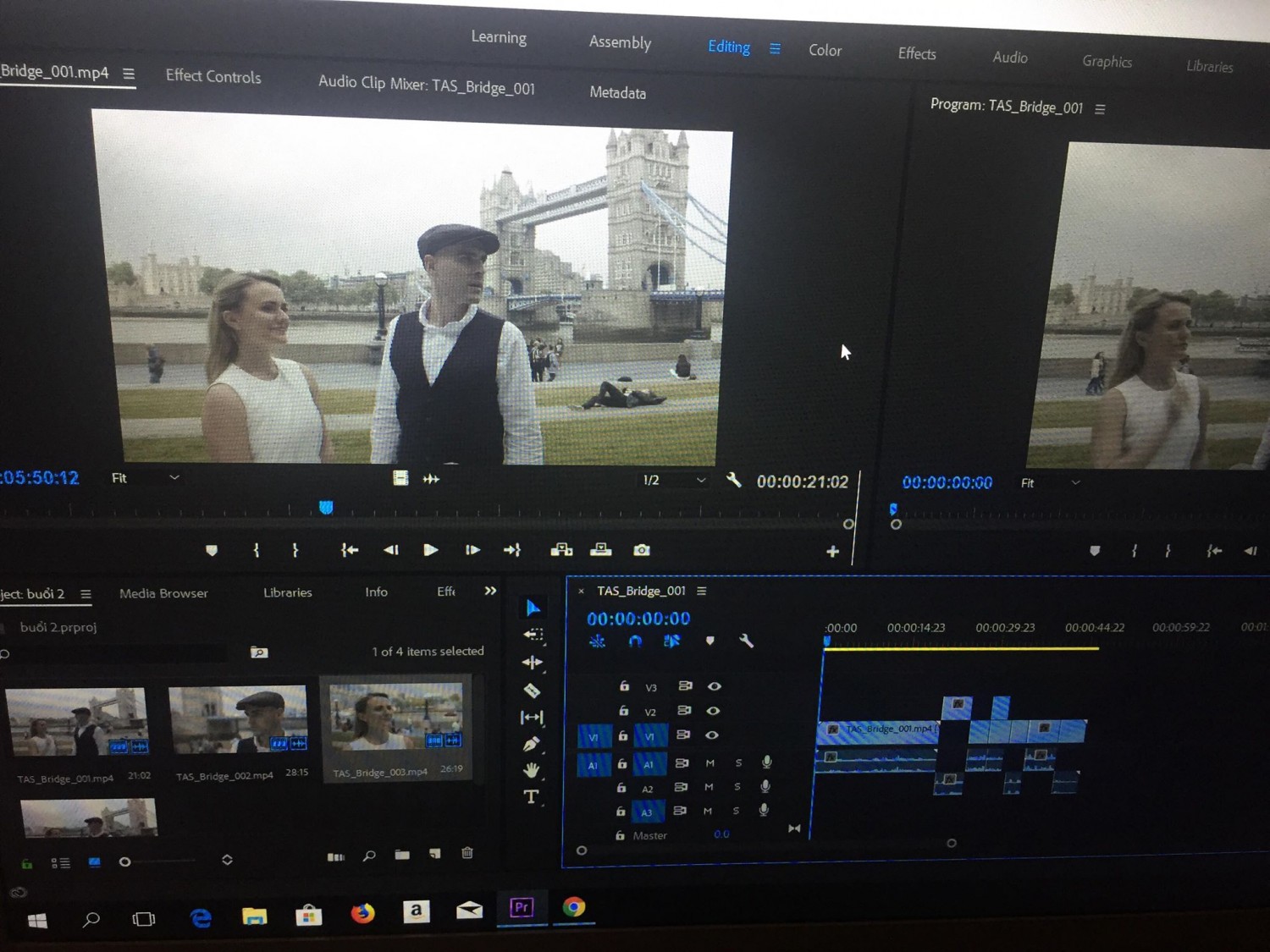Create new bin in Project panel

point(402,855)
